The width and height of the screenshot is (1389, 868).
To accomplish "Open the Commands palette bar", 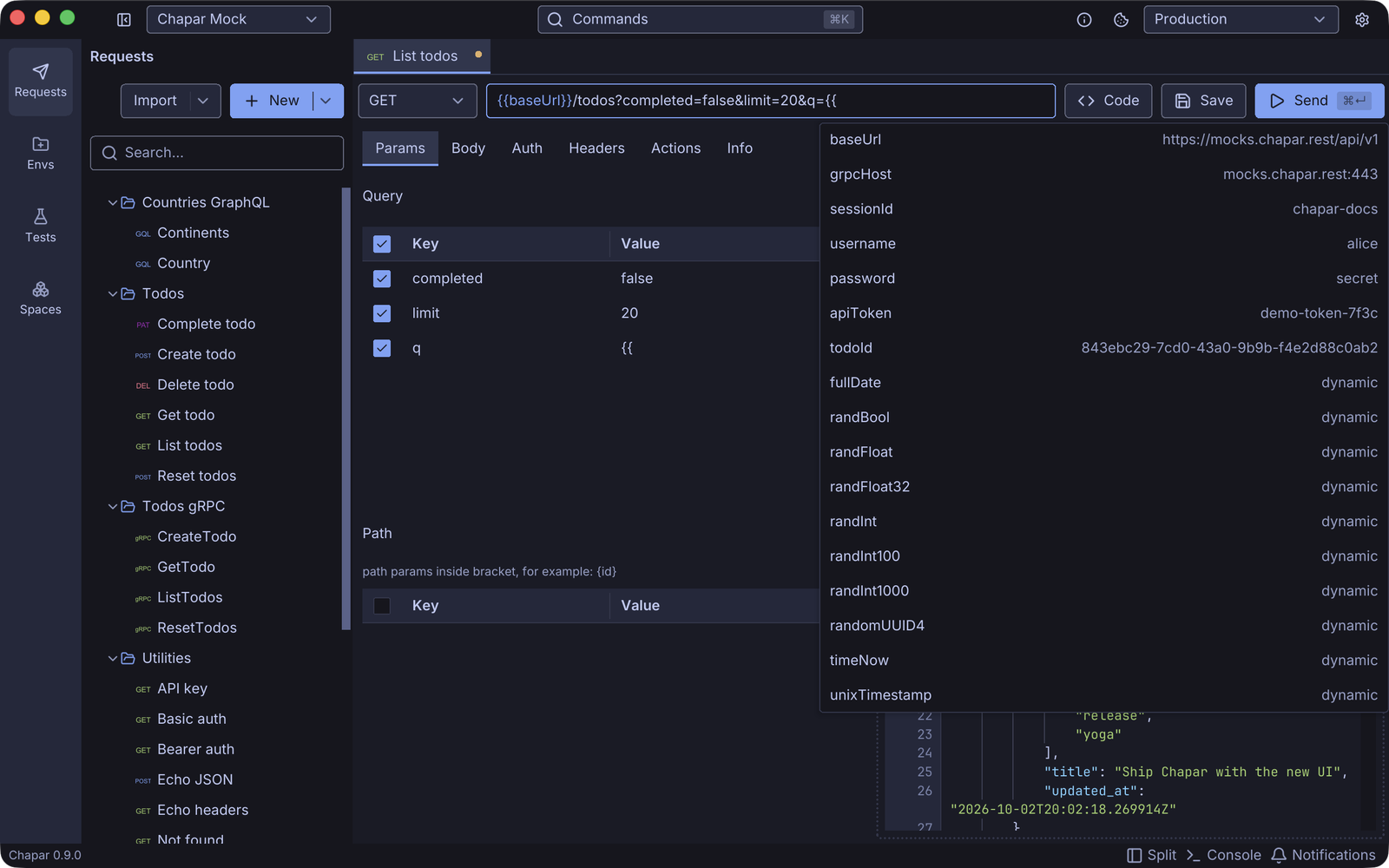I will [700, 19].
